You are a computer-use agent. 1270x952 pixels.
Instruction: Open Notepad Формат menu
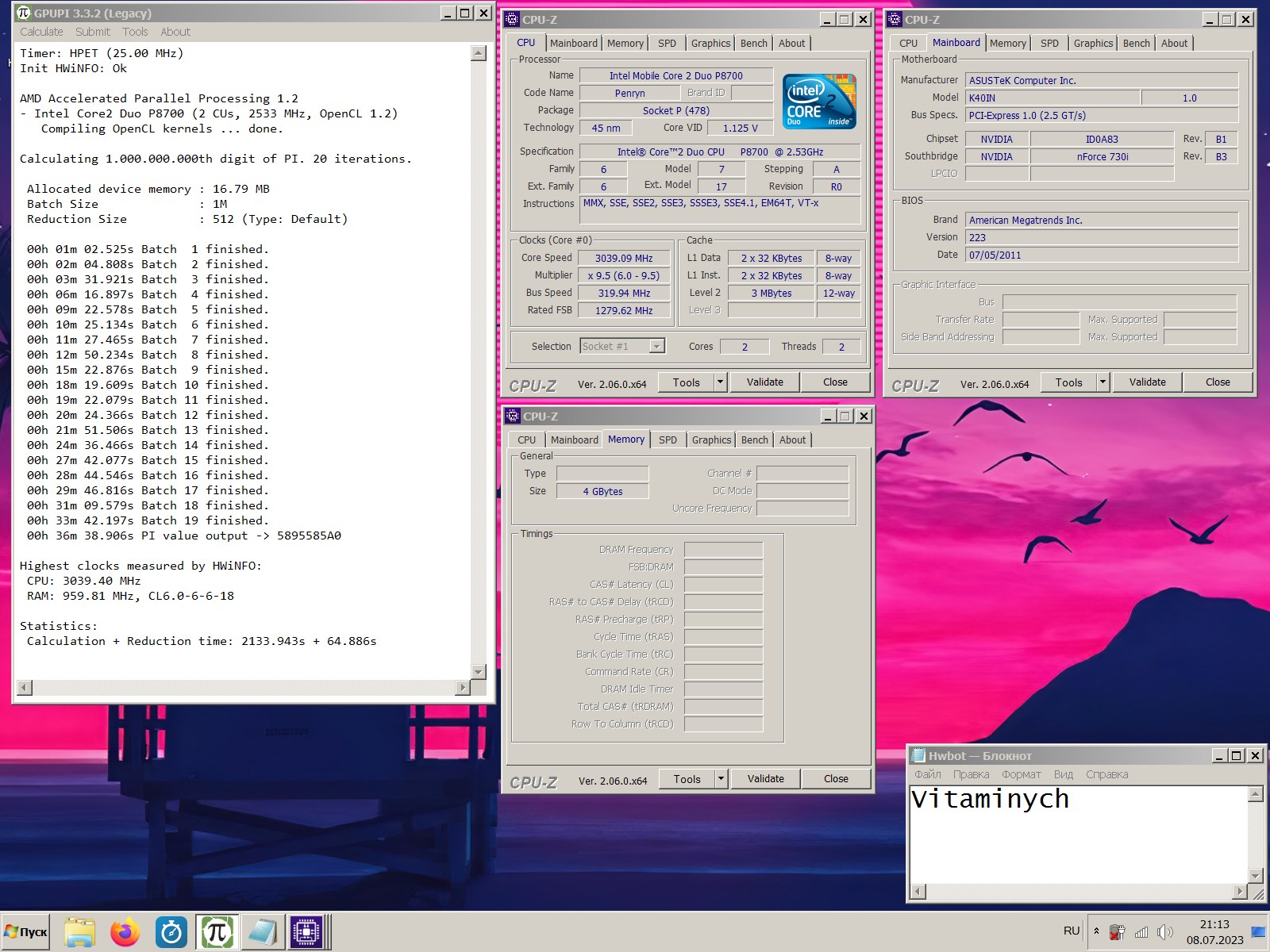1022,774
